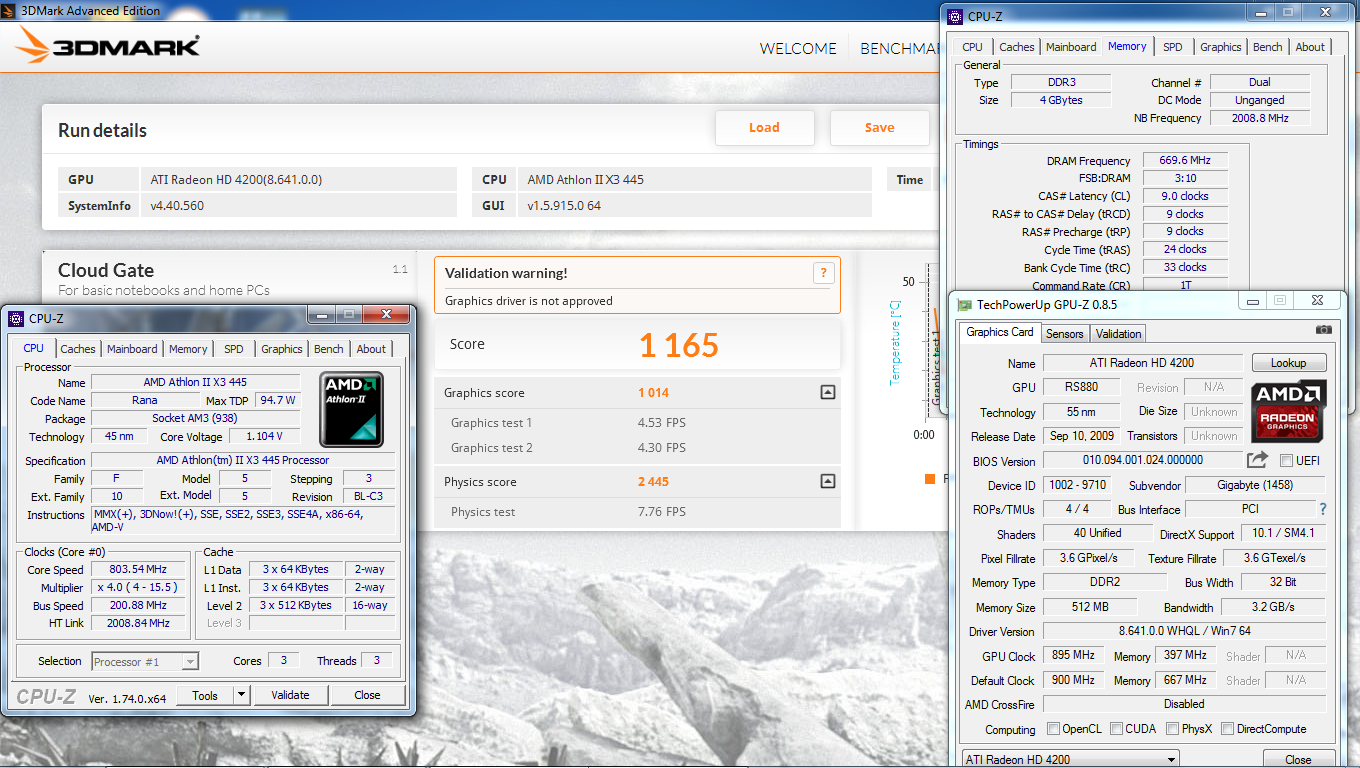Click the GPU-Z title bar icon
The height and width of the screenshot is (768, 1360).
(964, 305)
